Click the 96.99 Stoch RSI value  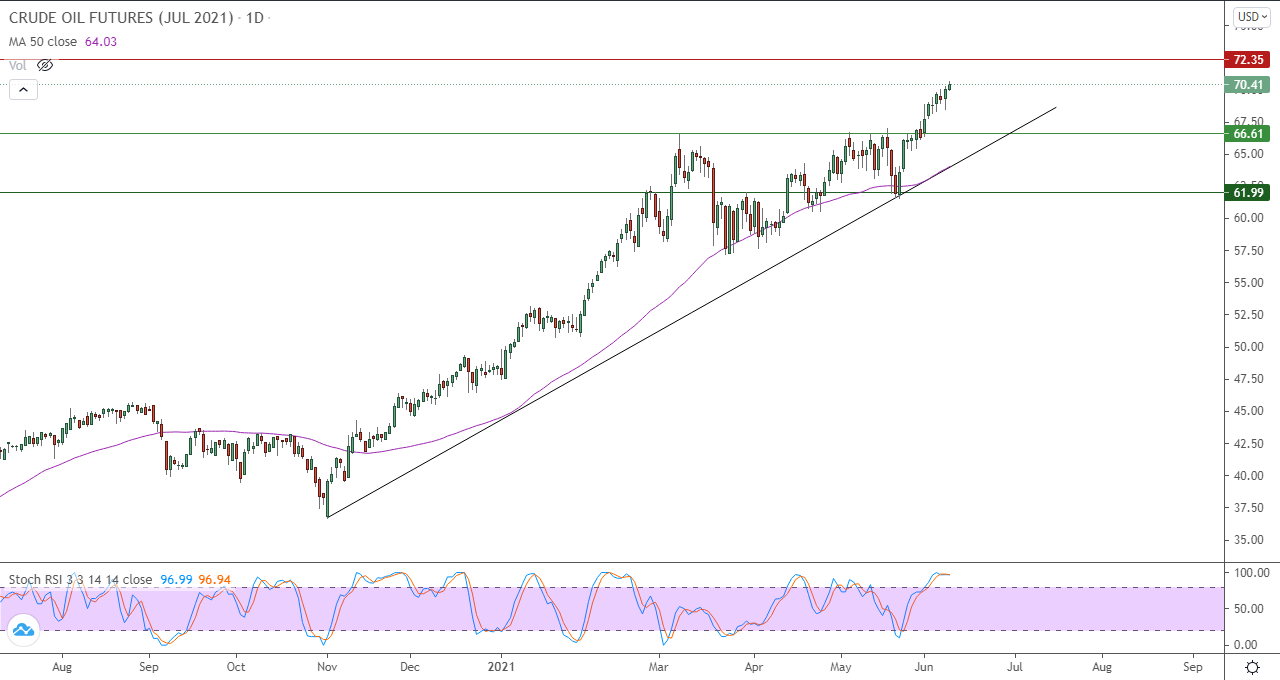coord(176,579)
